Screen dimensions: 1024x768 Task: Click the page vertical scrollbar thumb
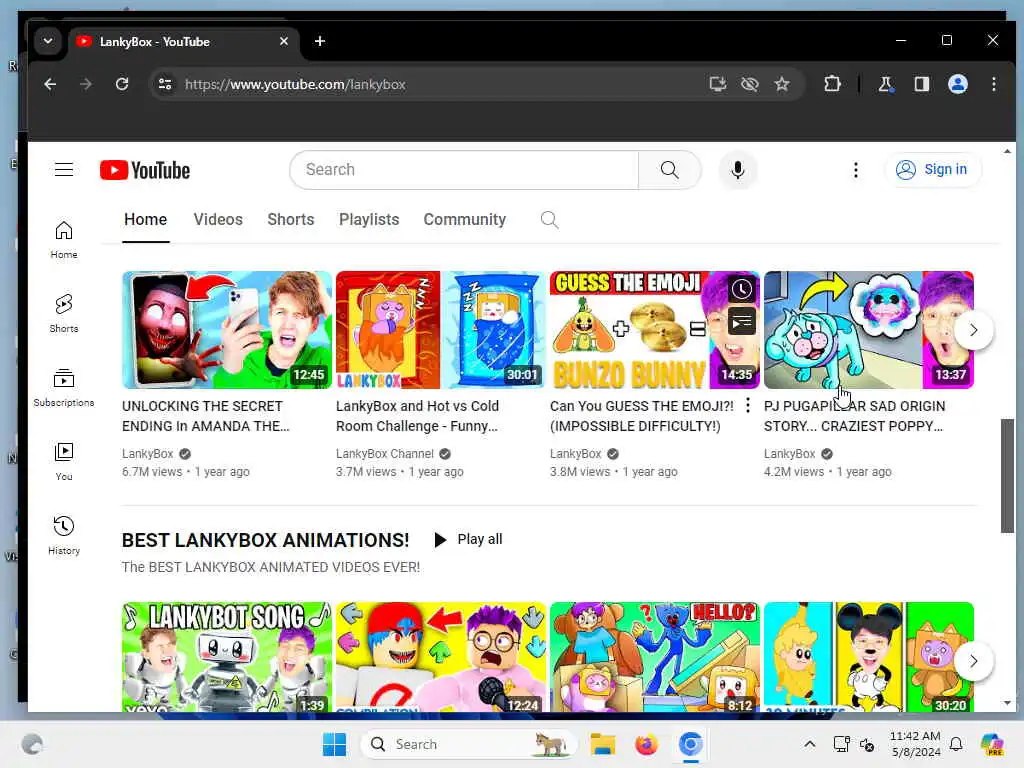[1007, 475]
